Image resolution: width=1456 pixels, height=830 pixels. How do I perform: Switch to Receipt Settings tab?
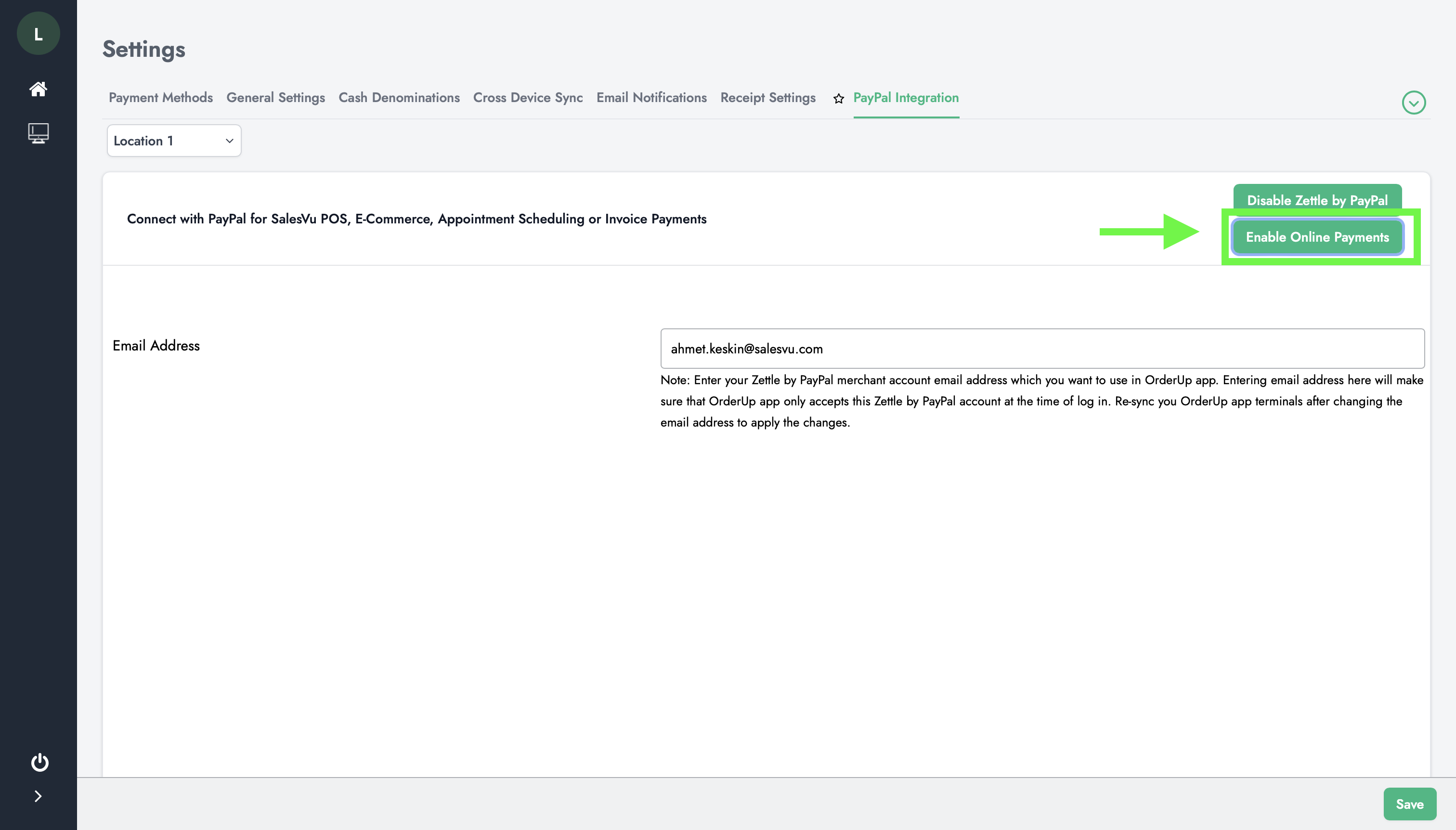[767, 97]
